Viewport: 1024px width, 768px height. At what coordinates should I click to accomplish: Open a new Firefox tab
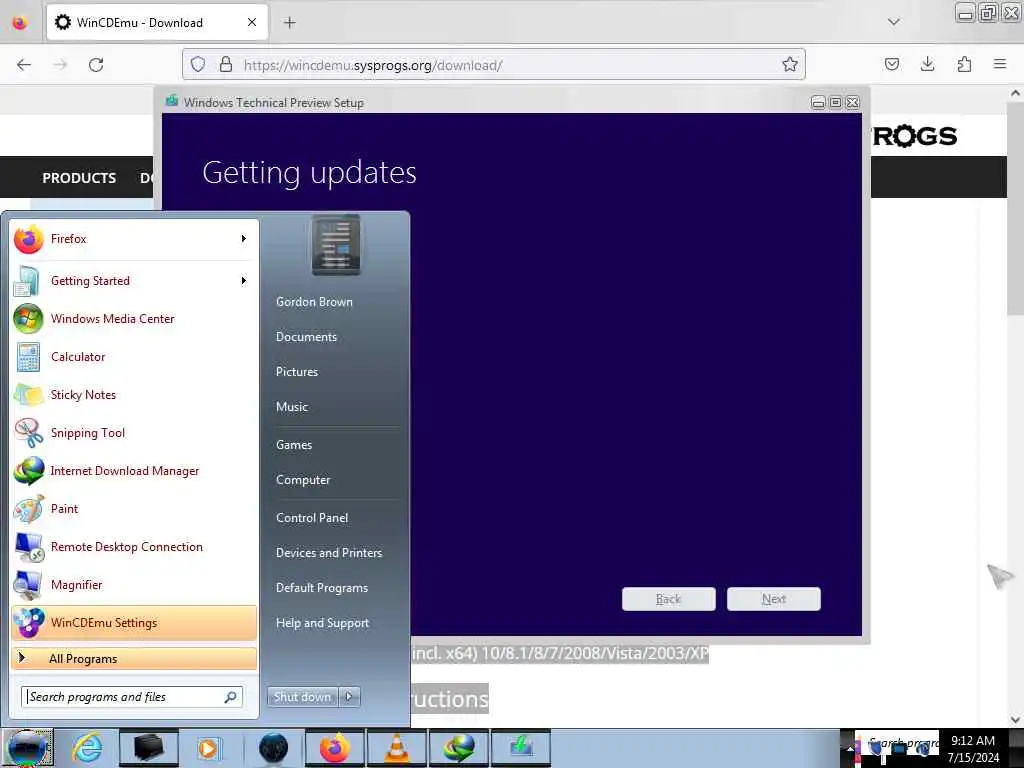click(x=290, y=23)
